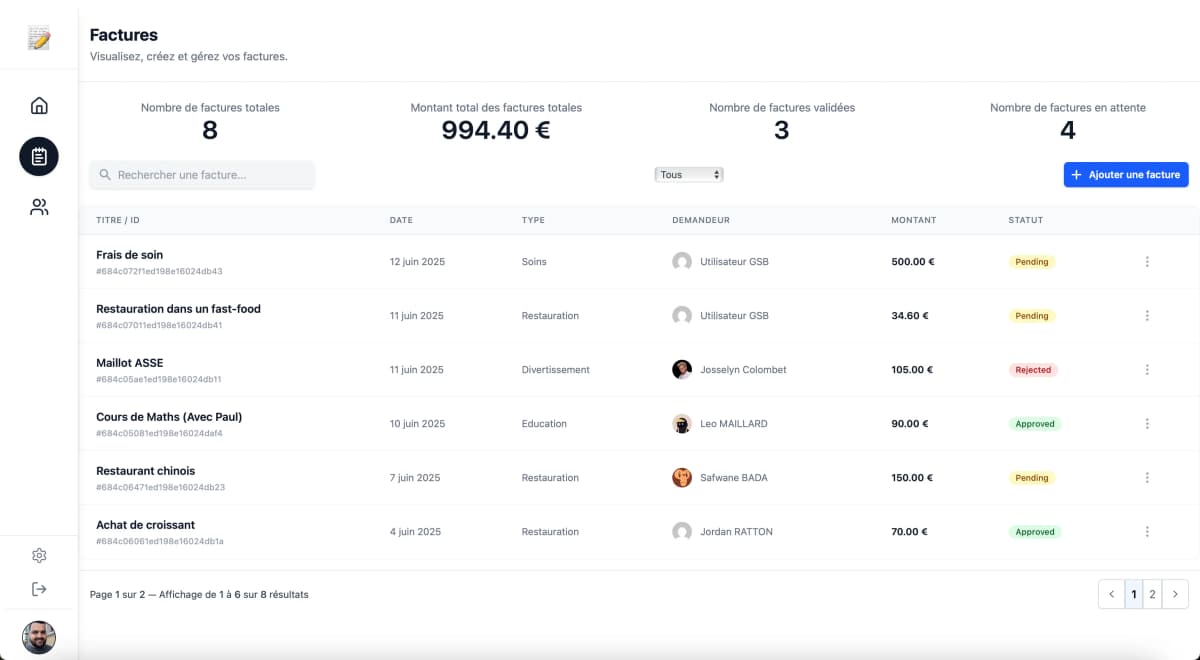Select the invoices clipboard icon in sidebar
The image size is (1200, 660).
point(39,157)
